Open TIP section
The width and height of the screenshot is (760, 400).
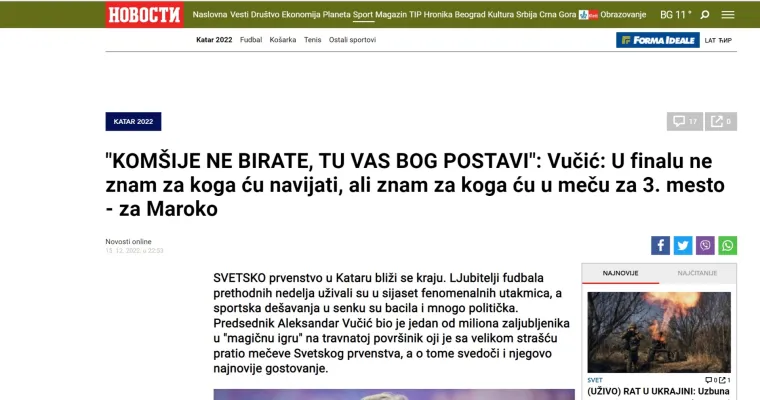(x=415, y=15)
